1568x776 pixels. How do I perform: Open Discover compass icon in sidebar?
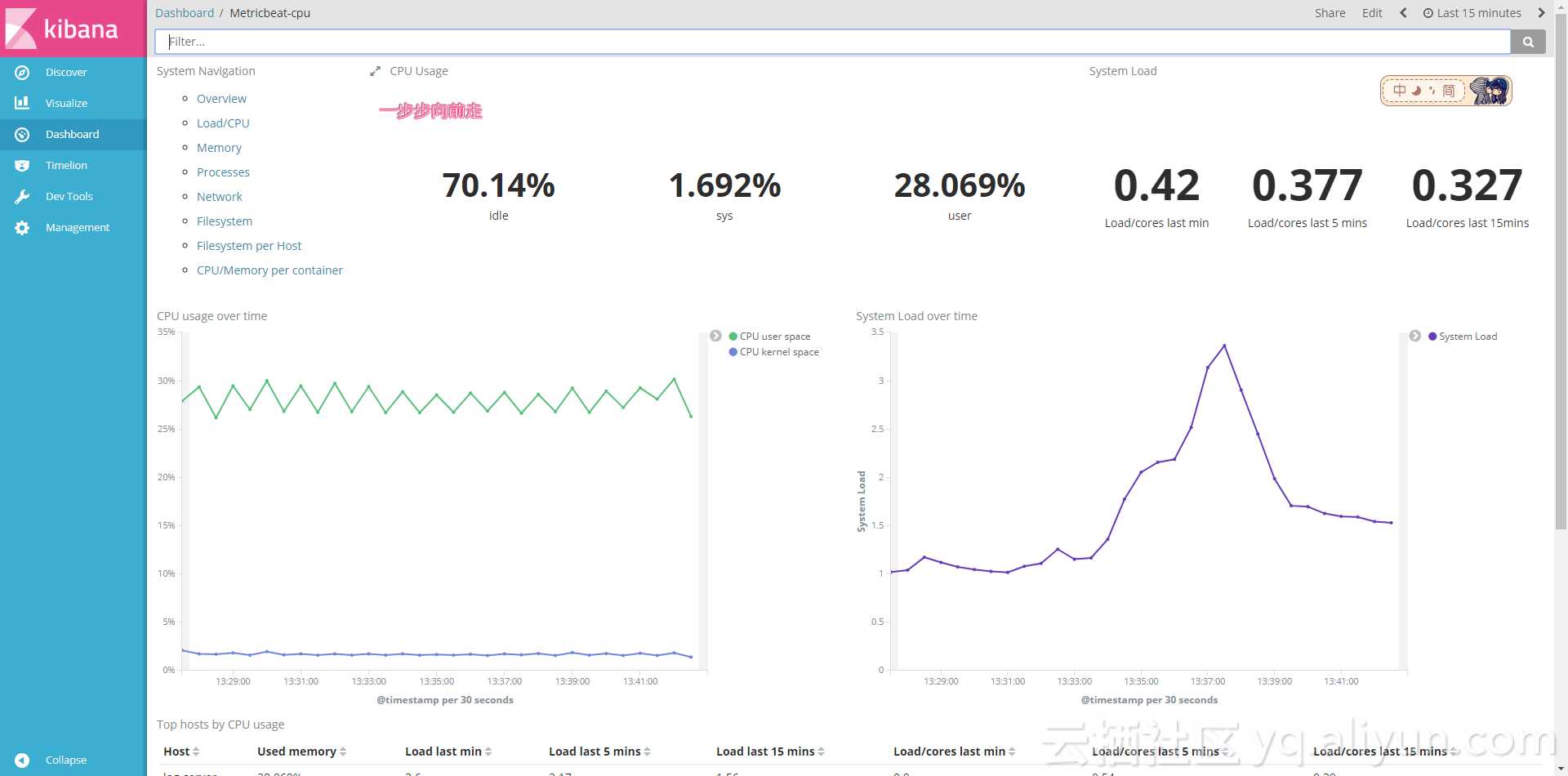(x=22, y=73)
